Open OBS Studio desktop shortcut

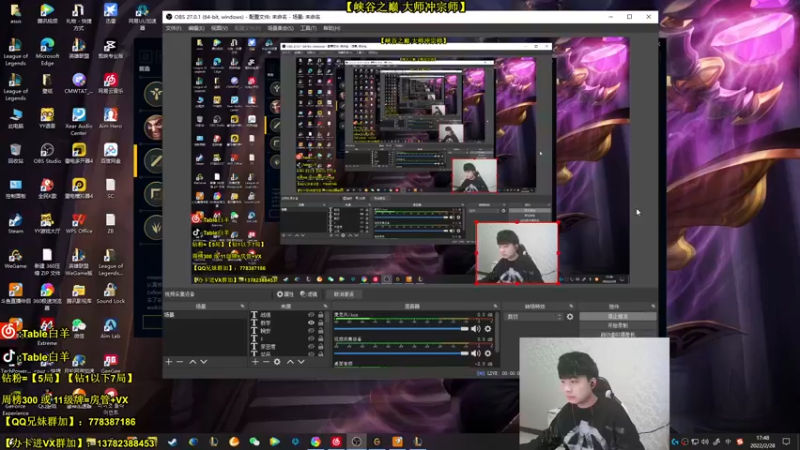[47, 153]
